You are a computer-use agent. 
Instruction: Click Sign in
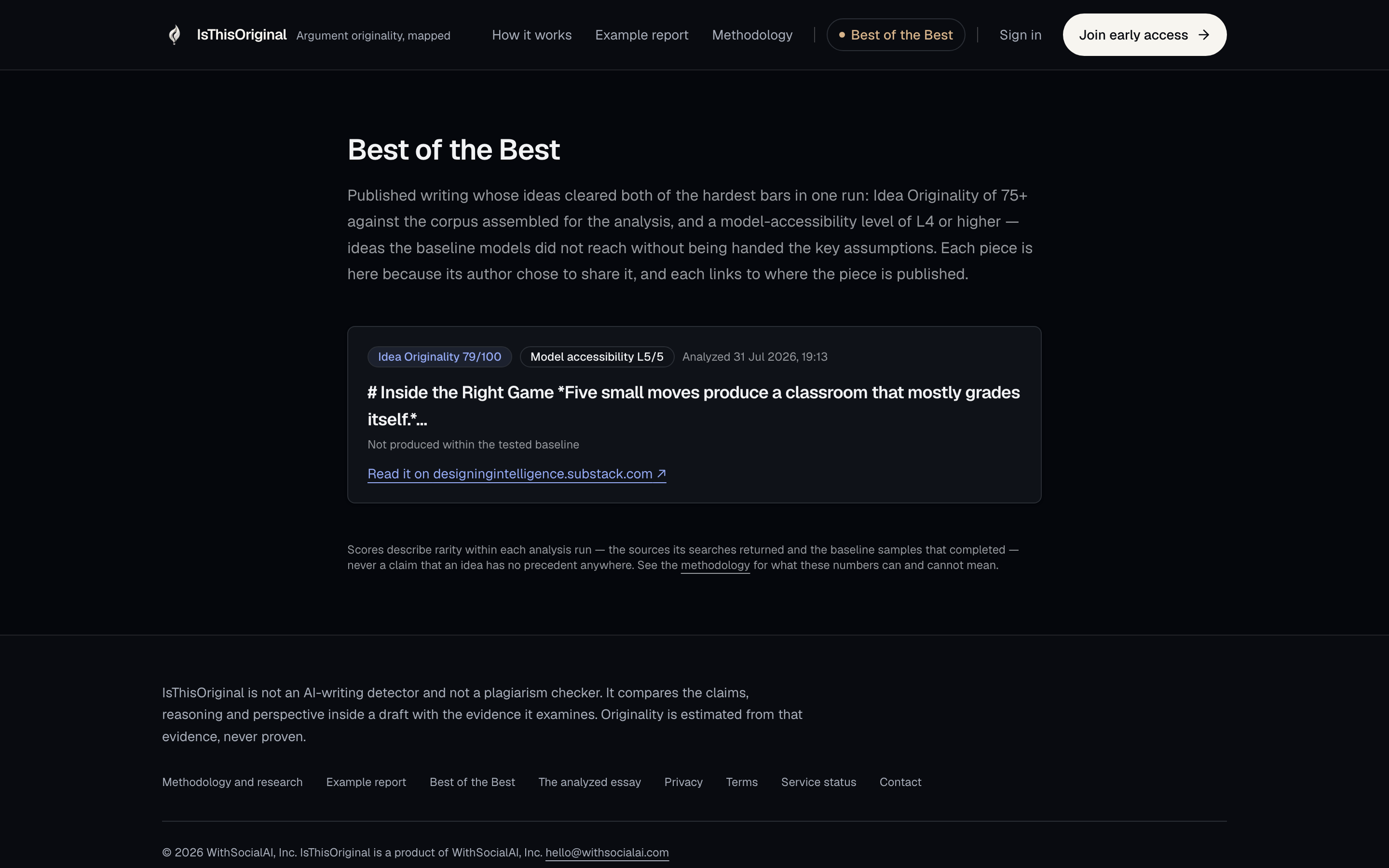point(1020,35)
